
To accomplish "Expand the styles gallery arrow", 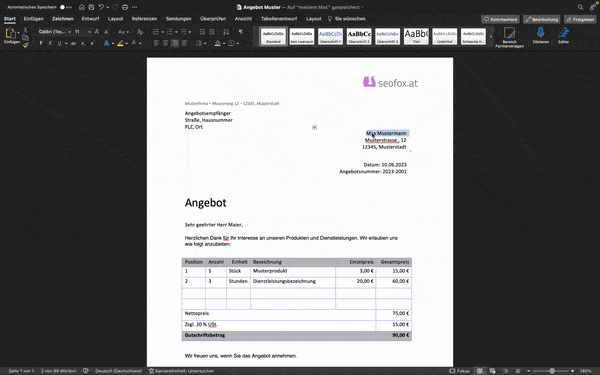I will pos(491,37).
